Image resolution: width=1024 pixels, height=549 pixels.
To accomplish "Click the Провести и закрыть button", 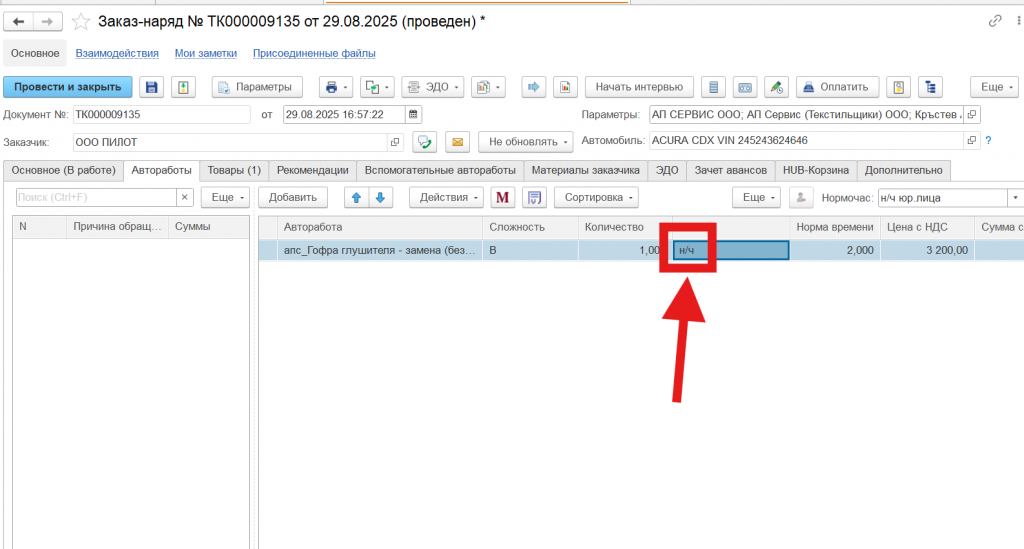I will click(x=68, y=87).
